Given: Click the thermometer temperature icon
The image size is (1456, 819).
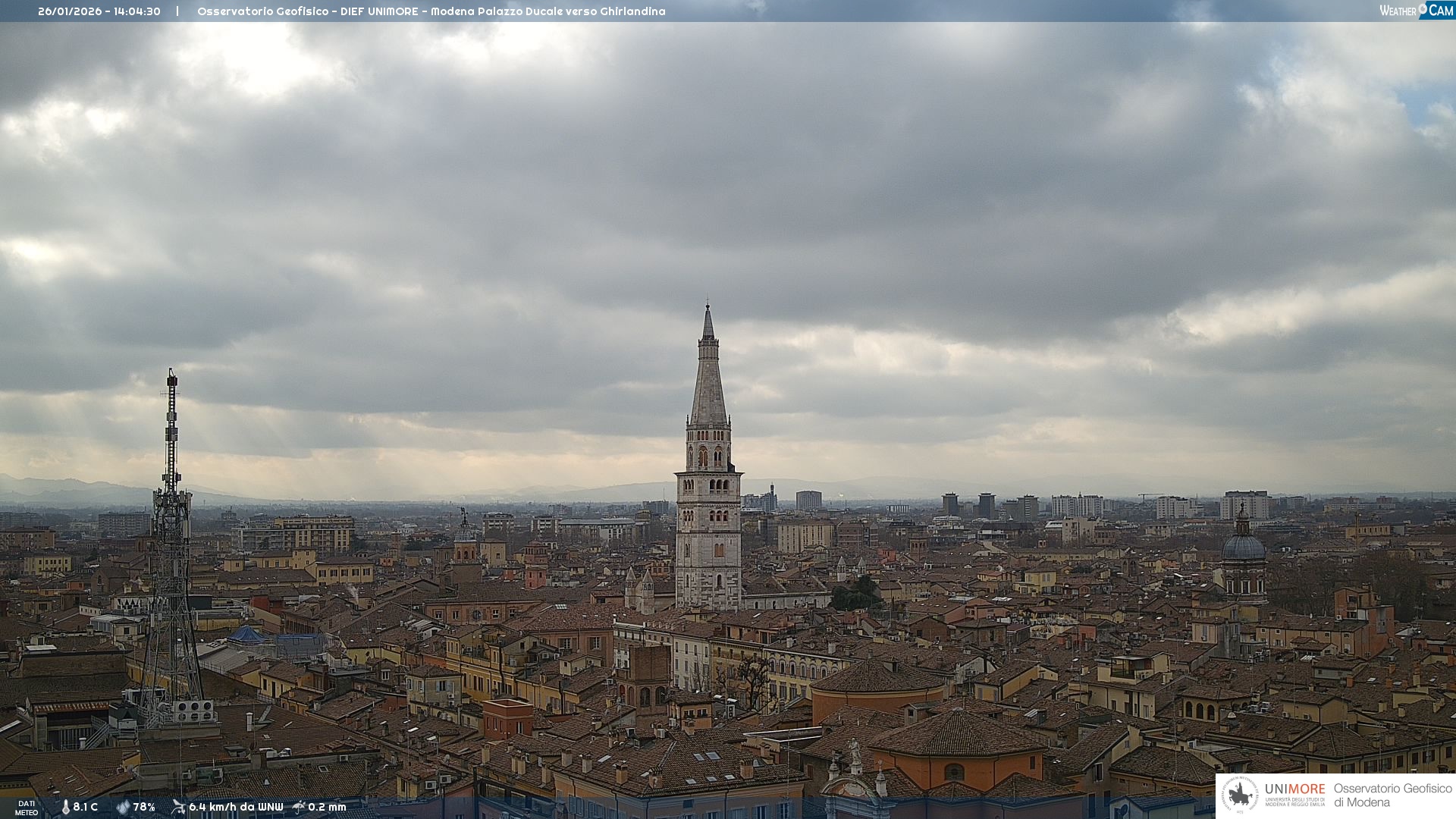Looking at the screenshot, I should pos(65,808).
